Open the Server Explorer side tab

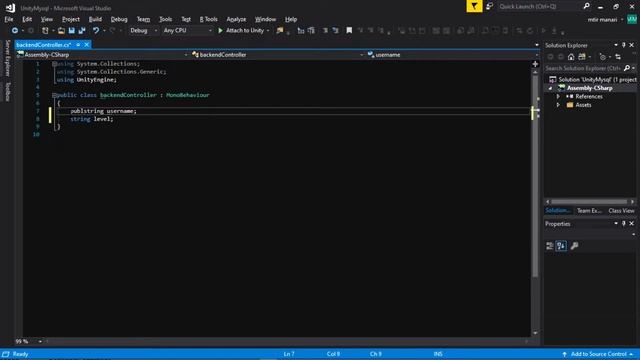[x=7, y=58]
